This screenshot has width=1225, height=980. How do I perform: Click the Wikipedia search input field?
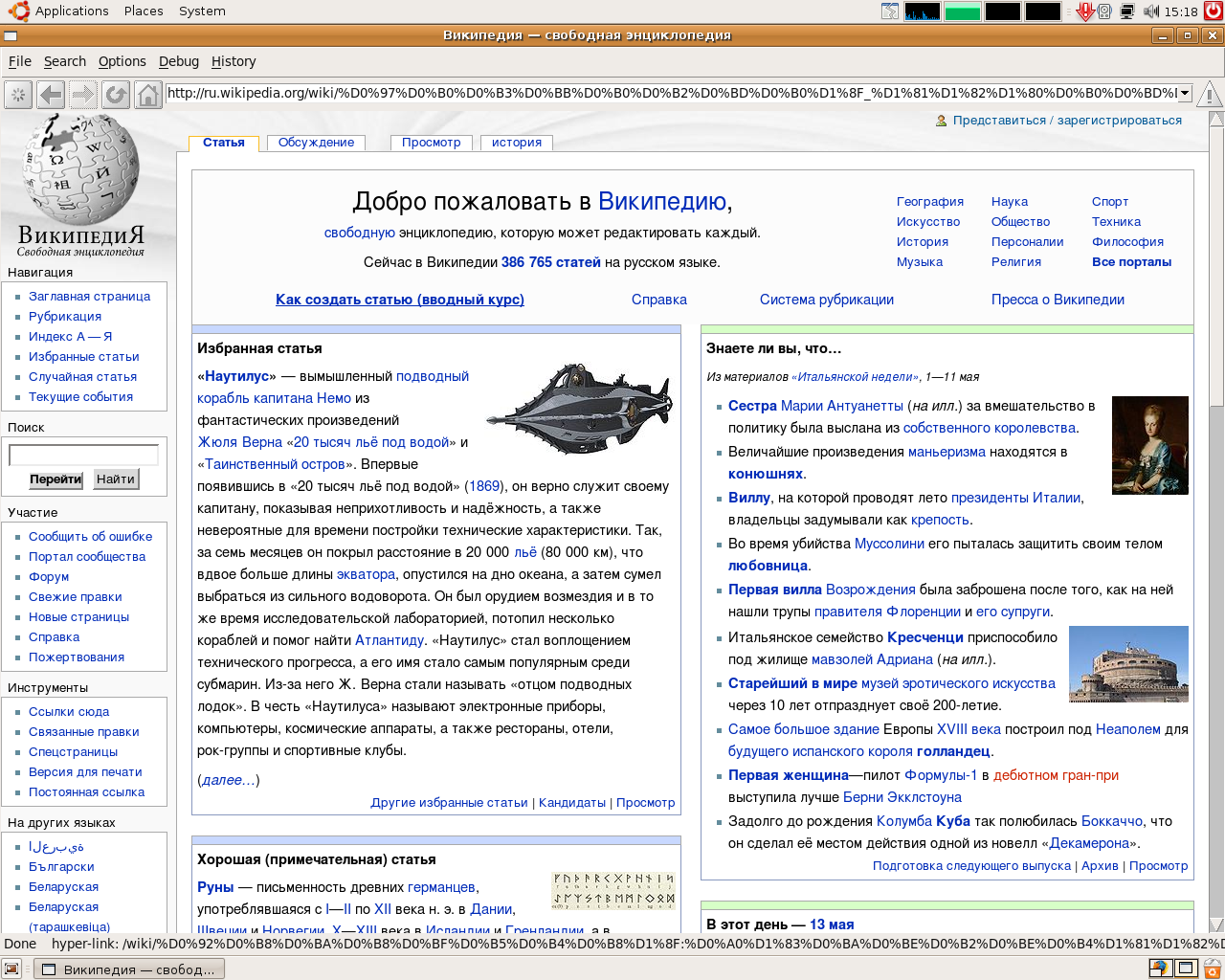click(84, 455)
